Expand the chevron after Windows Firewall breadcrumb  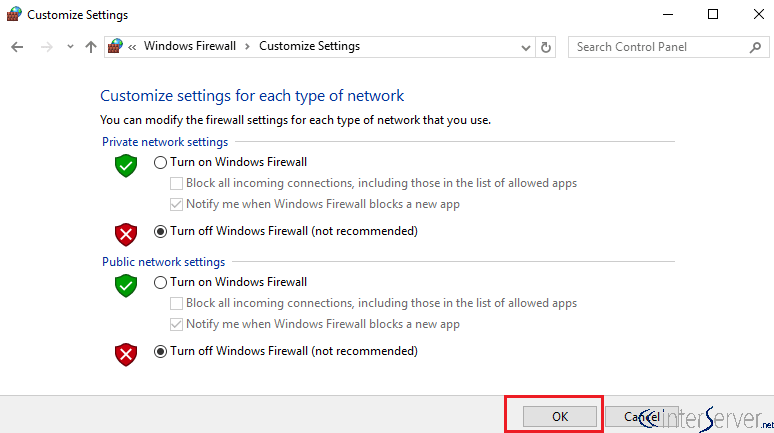coord(247,46)
